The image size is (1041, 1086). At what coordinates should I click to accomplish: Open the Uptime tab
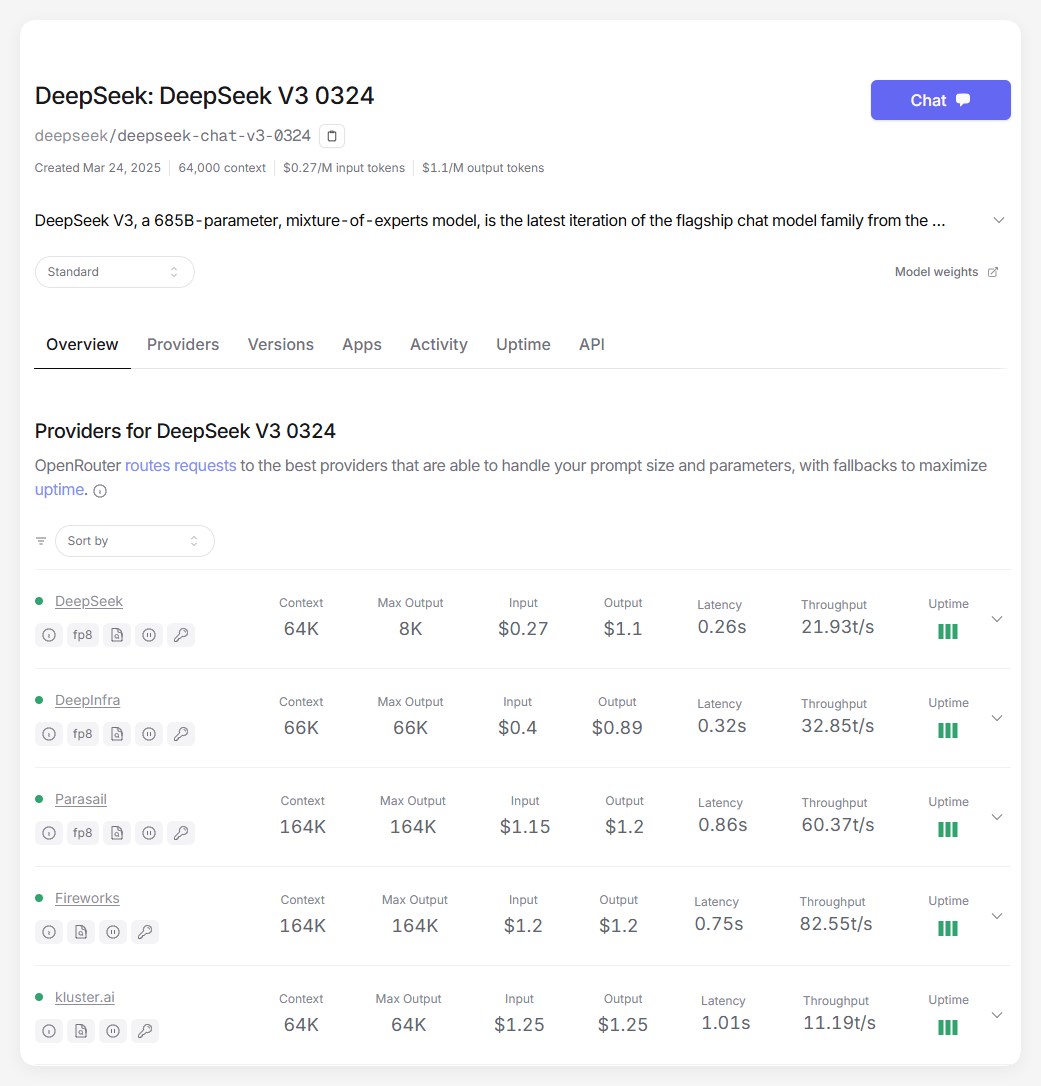[x=523, y=344]
